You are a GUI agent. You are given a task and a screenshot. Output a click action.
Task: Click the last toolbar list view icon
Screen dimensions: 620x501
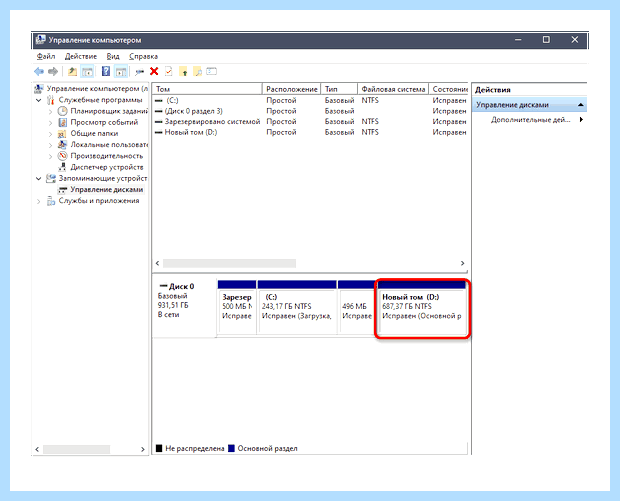[x=212, y=72]
